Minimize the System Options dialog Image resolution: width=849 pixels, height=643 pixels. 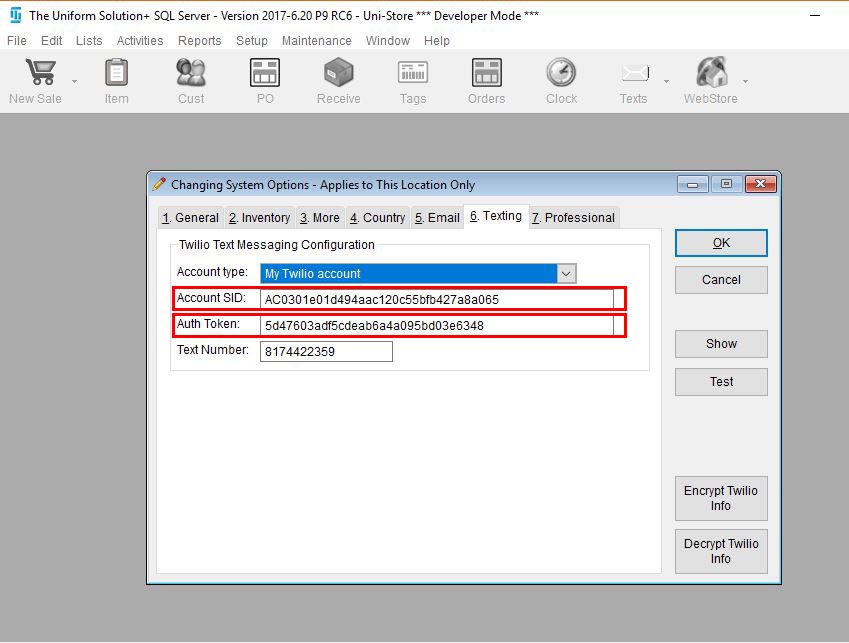[693, 184]
